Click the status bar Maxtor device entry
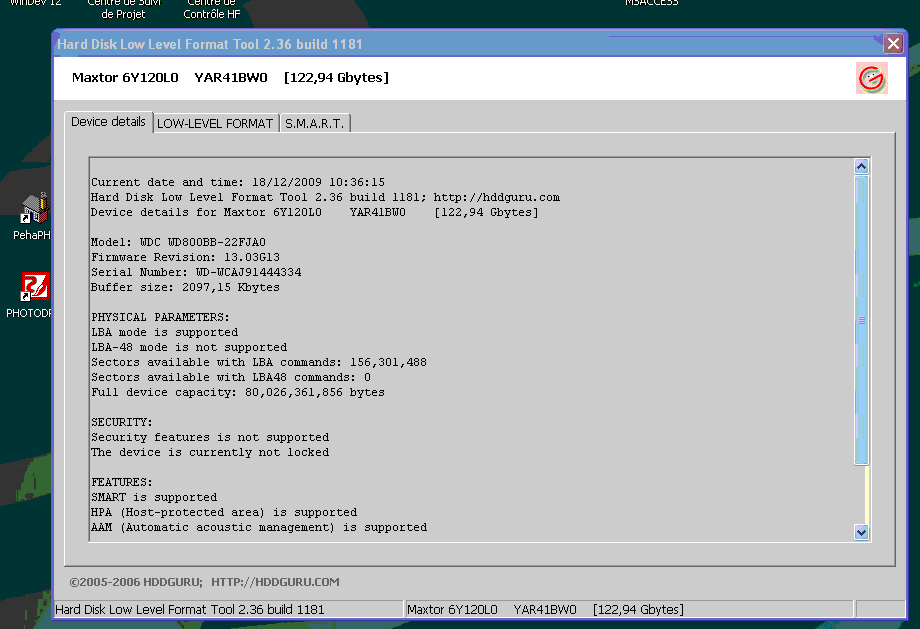The image size is (920, 629). [545, 610]
